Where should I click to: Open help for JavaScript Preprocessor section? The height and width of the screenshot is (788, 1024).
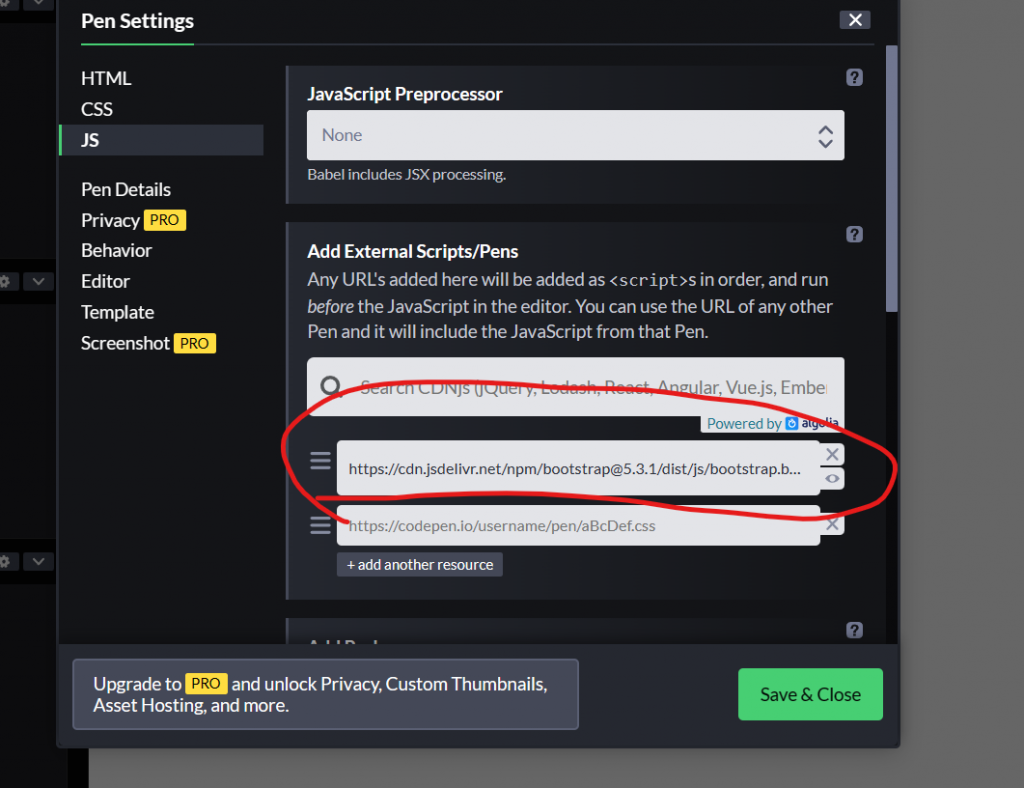tap(854, 78)
